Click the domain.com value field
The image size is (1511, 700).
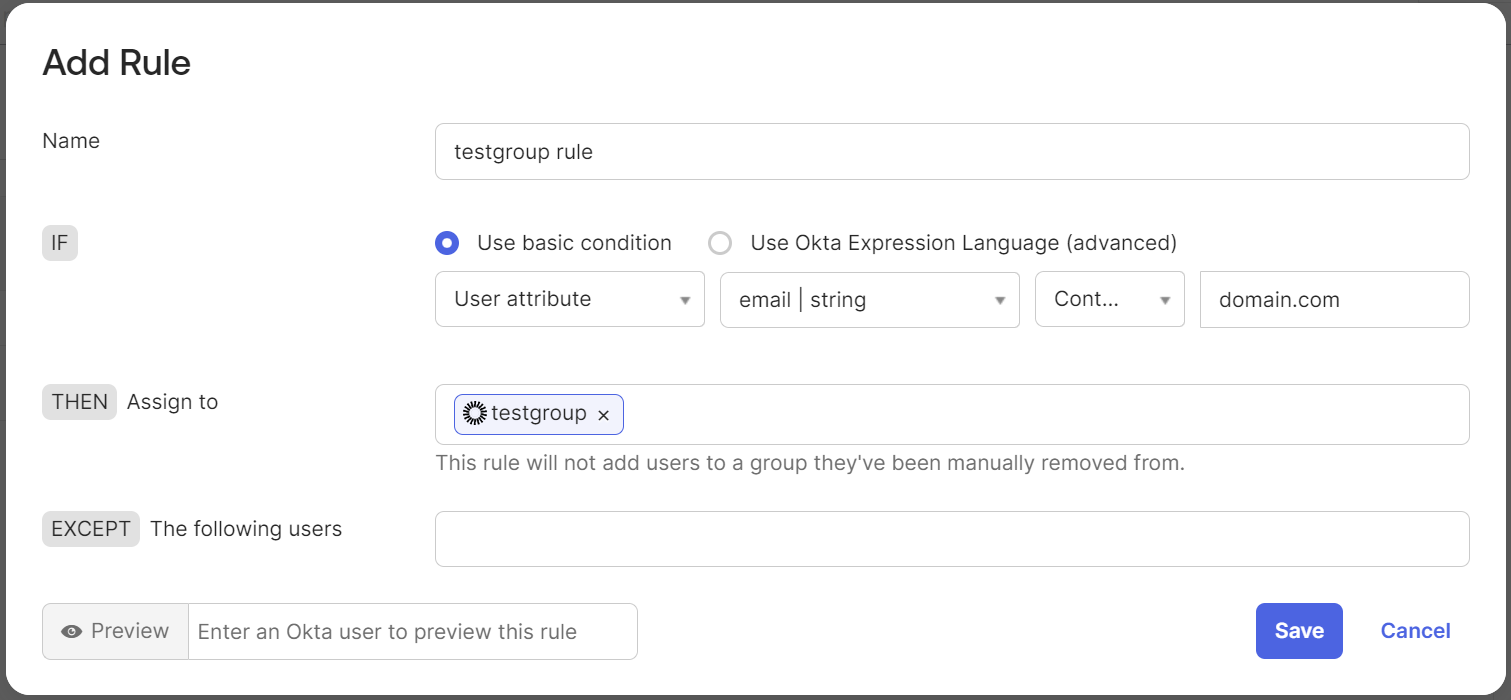pos(1334,299)
